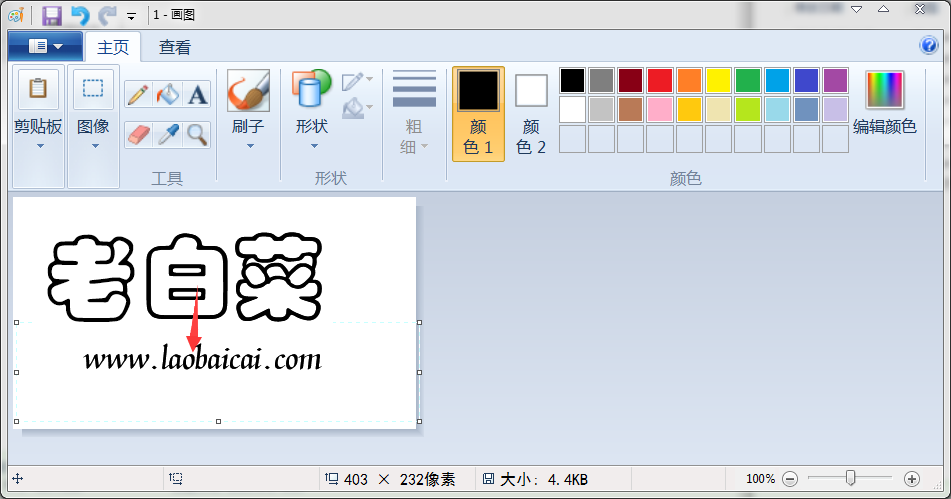Click the zoom out minus button
Viewport: 951px width, 499px height.
tap(790, 479)
